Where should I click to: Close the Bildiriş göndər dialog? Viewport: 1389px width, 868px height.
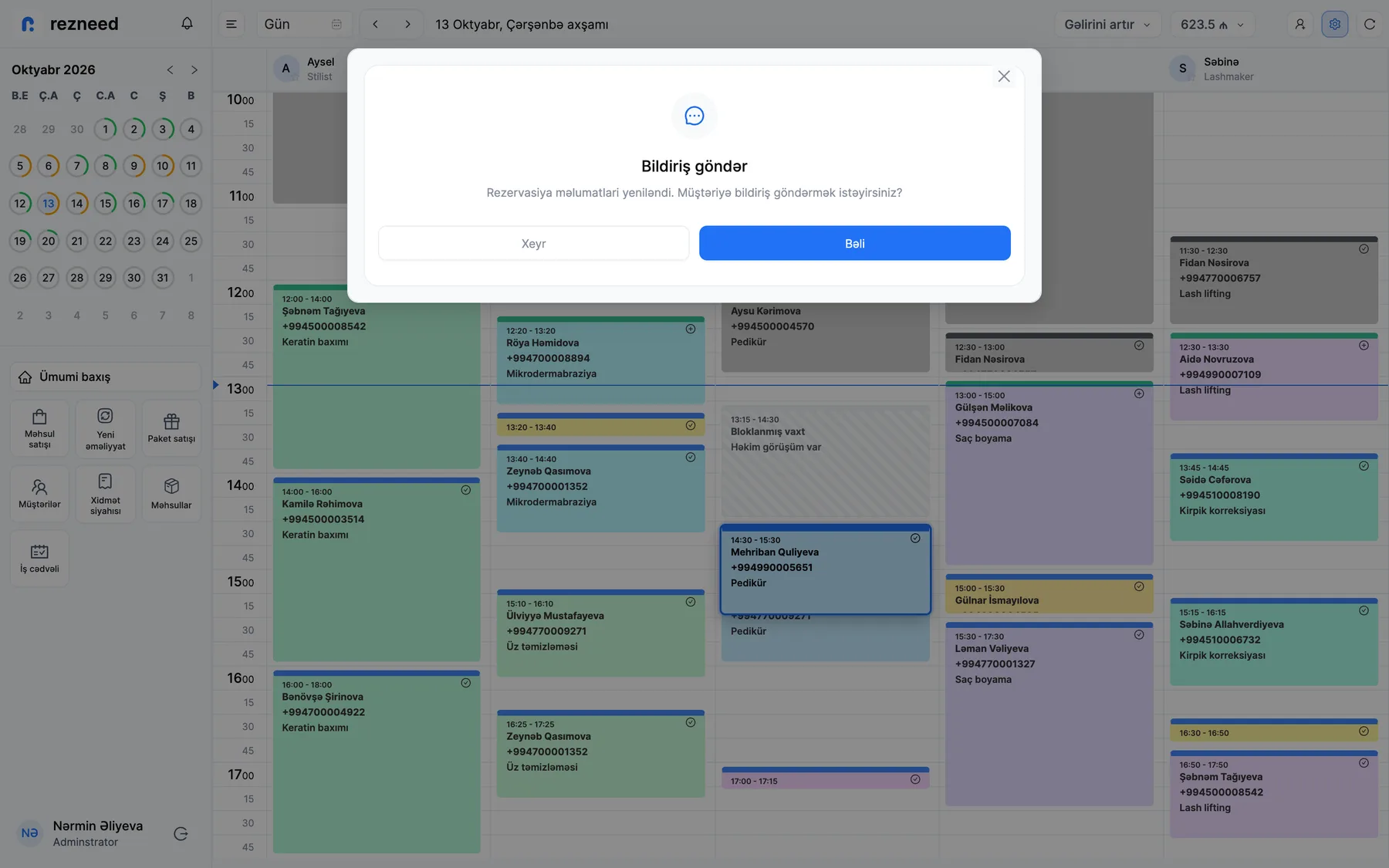tap(1003, 76)
